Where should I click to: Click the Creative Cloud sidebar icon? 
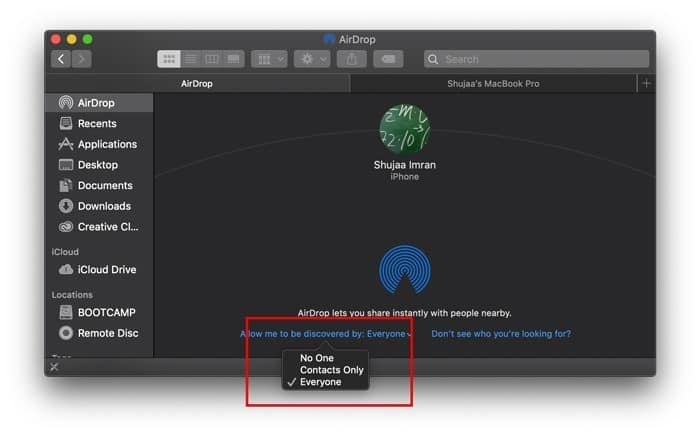click(66, 227)
